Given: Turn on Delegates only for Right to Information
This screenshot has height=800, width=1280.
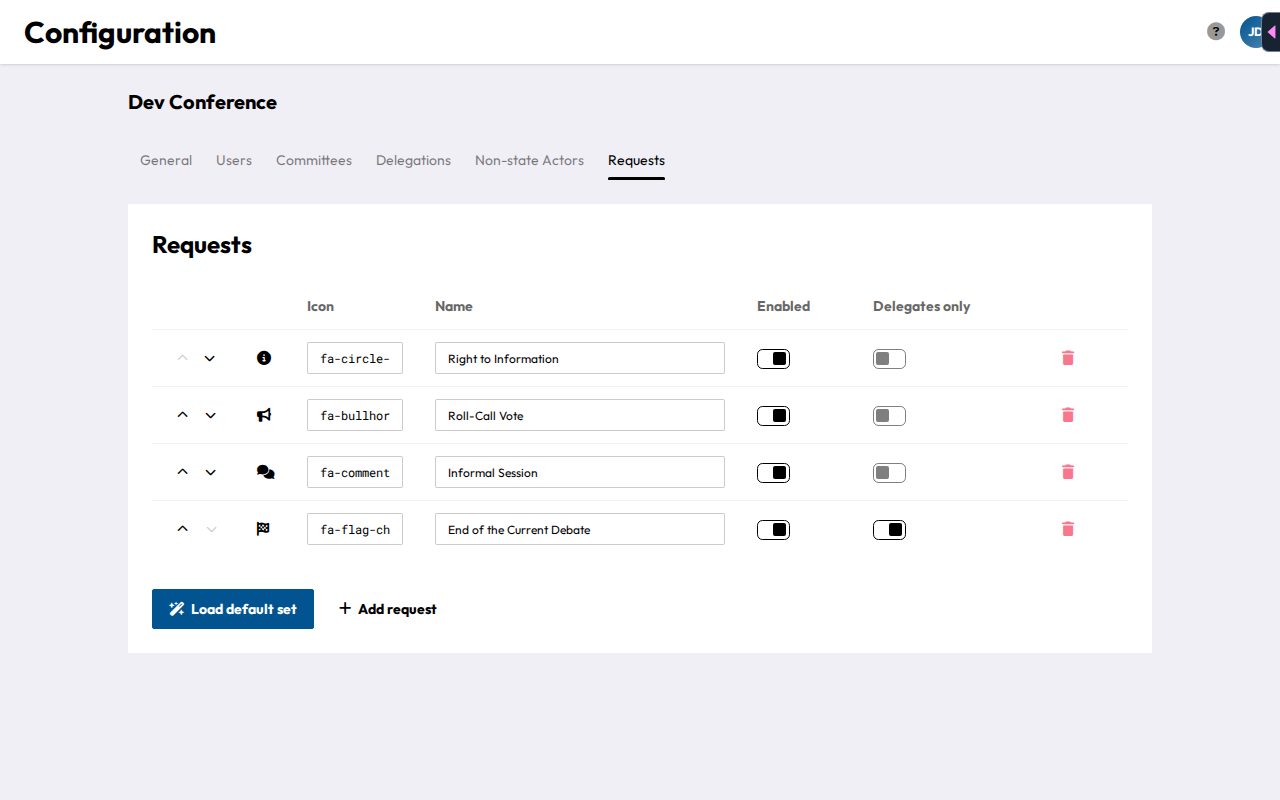Looking at the screenshot, I should coord(889,359).
